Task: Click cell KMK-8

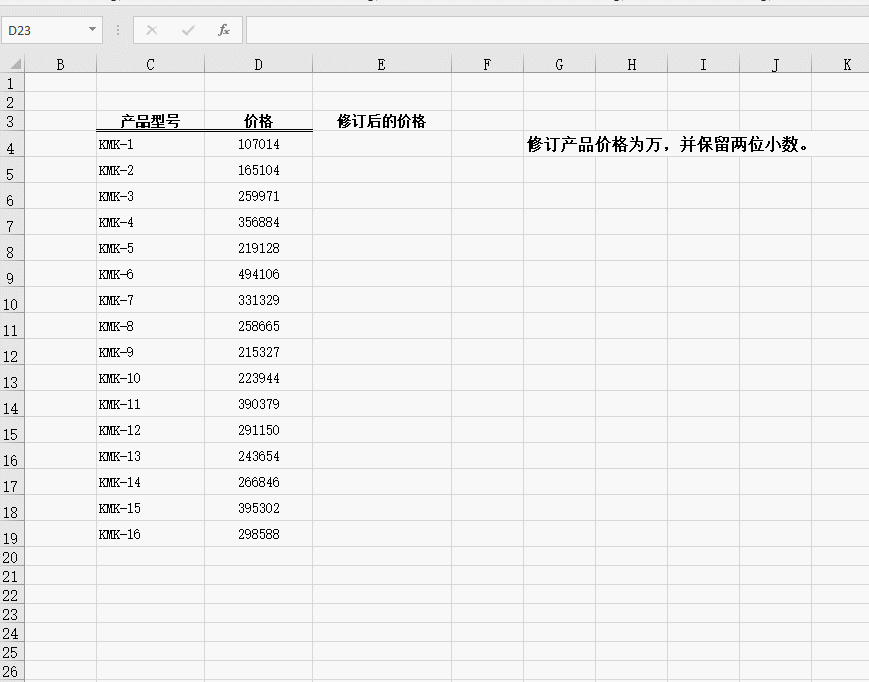Action: (150, 326)
